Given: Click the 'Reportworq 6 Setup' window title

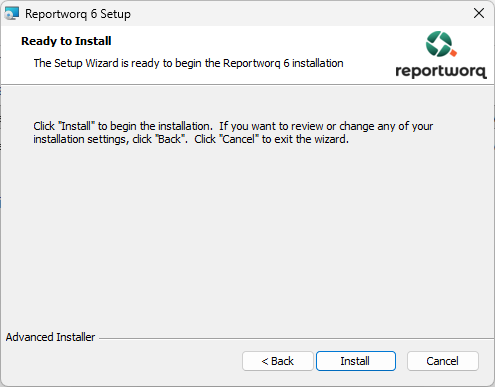Looking at the screenshot, I should [x=78, y=14].
